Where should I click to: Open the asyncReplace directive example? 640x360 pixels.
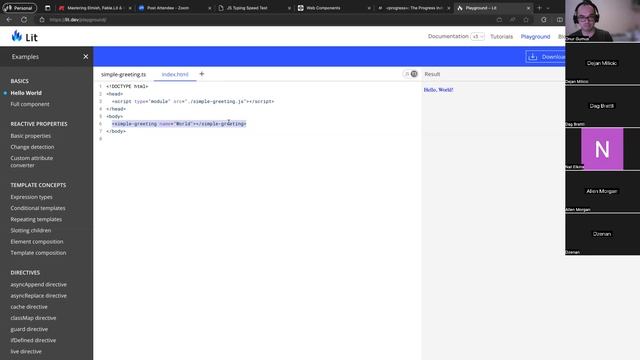38,296
